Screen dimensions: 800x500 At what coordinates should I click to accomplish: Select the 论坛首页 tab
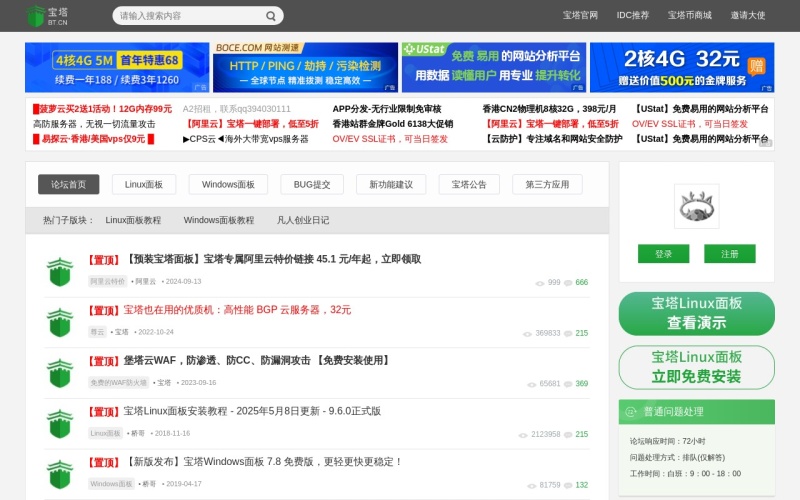click(x=68, y=184)
